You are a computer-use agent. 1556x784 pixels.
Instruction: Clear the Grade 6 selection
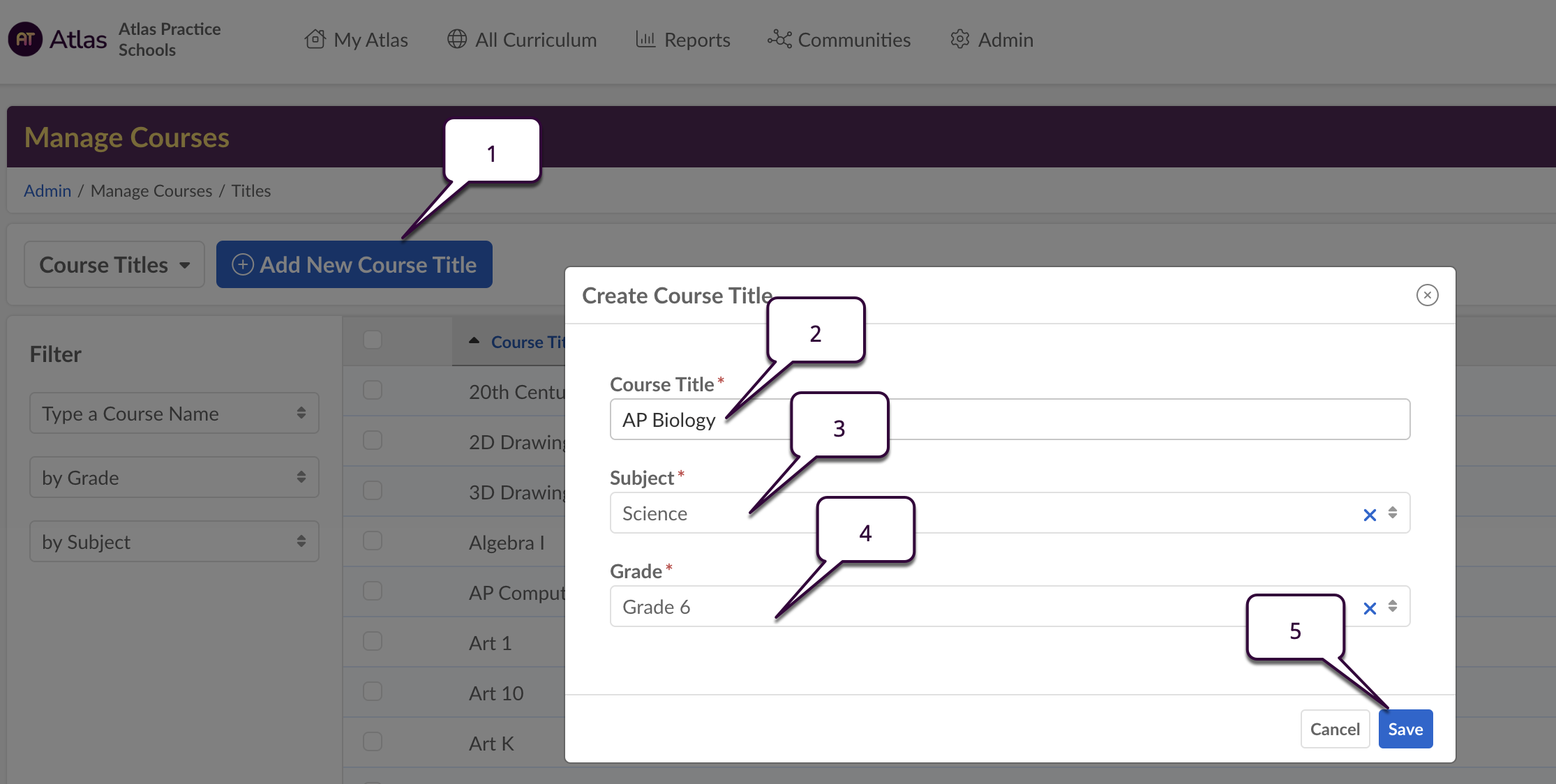pyautogui.click(x=1370, y=608)
